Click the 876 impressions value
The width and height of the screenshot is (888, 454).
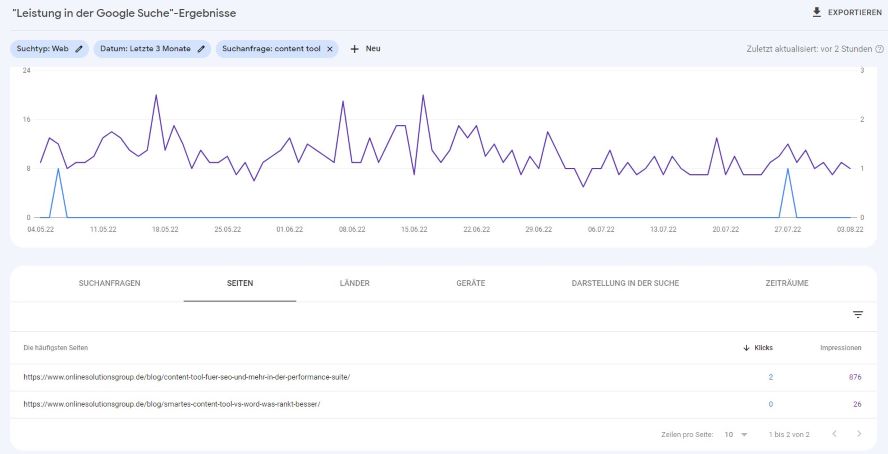(x=855, y=377)
